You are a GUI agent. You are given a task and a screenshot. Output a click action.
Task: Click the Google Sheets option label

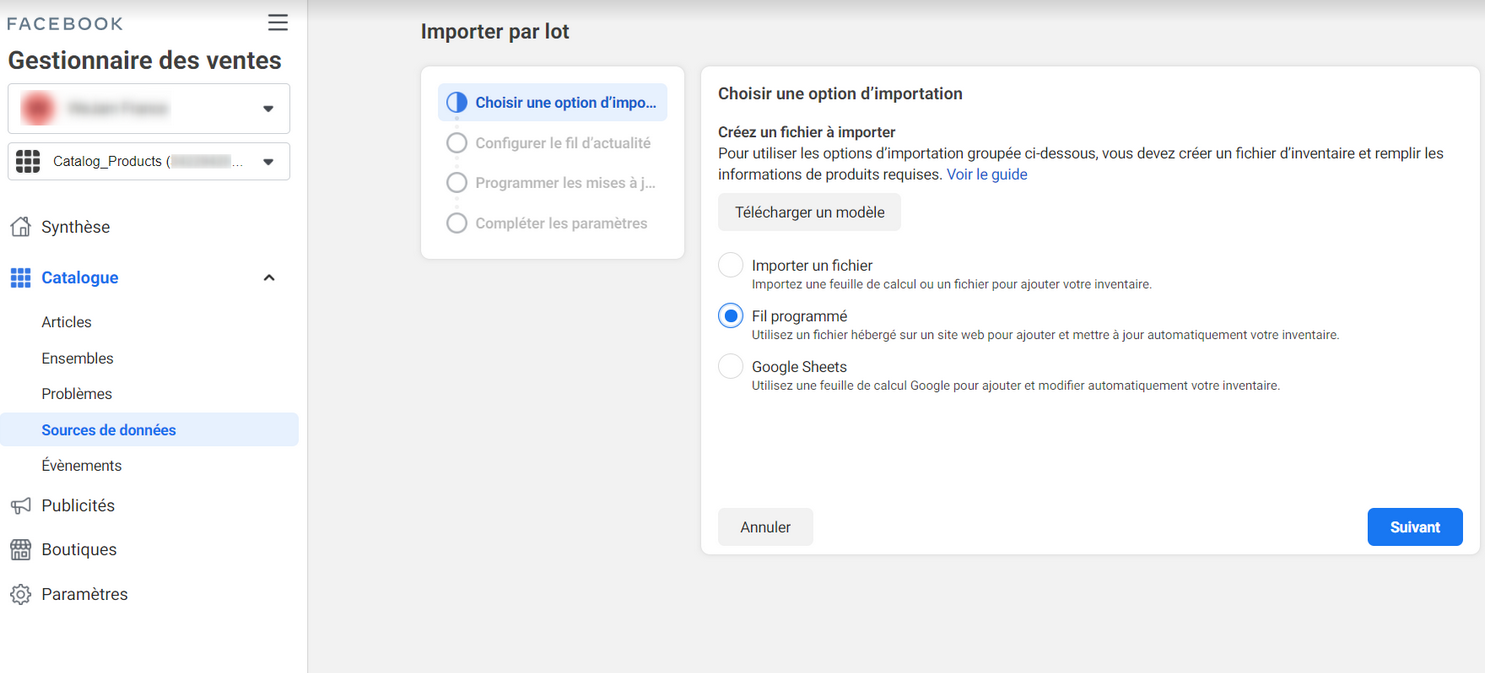tap(799, 367)
